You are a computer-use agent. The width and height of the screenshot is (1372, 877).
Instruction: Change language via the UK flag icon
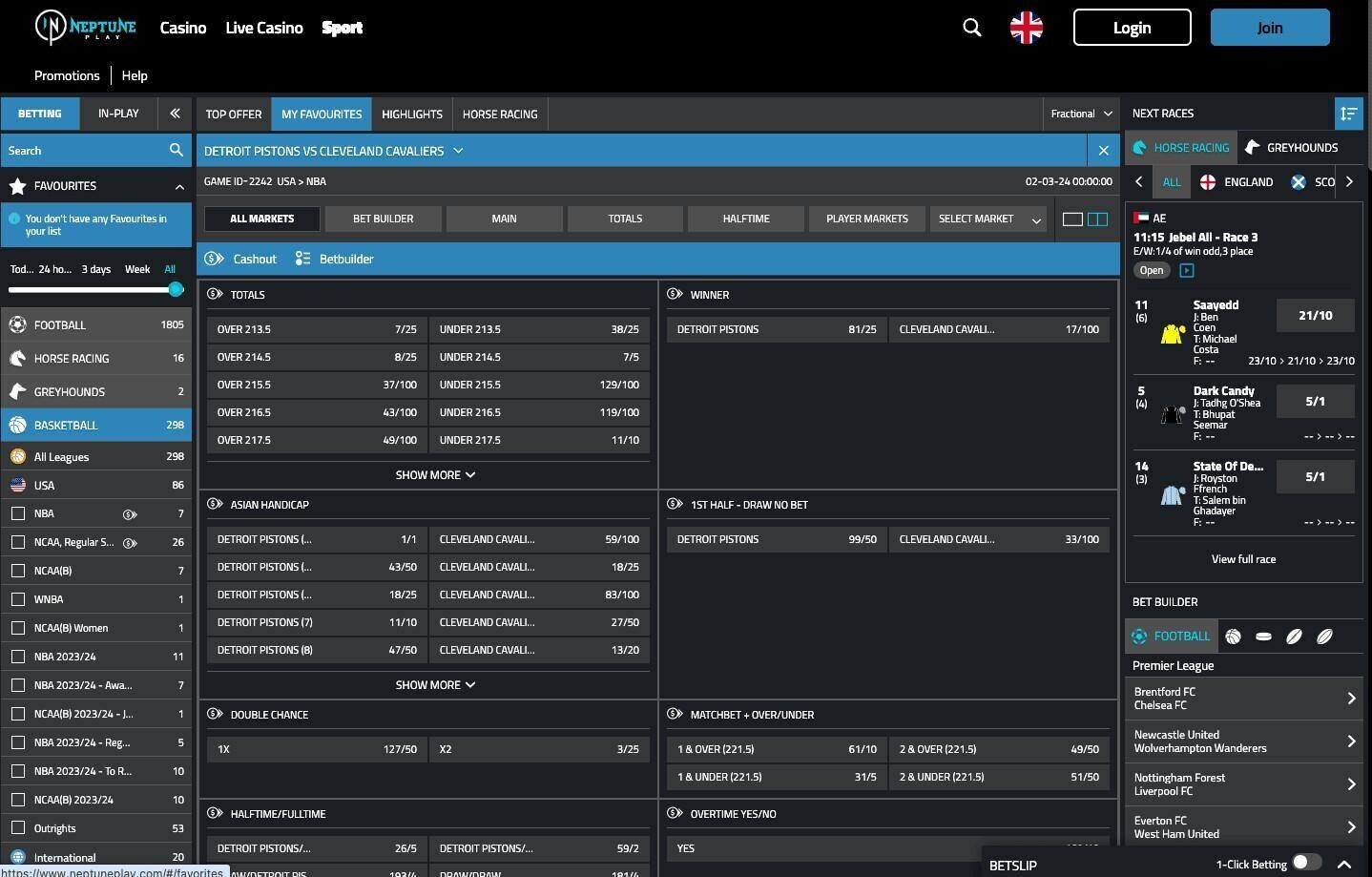[1027, 28]
